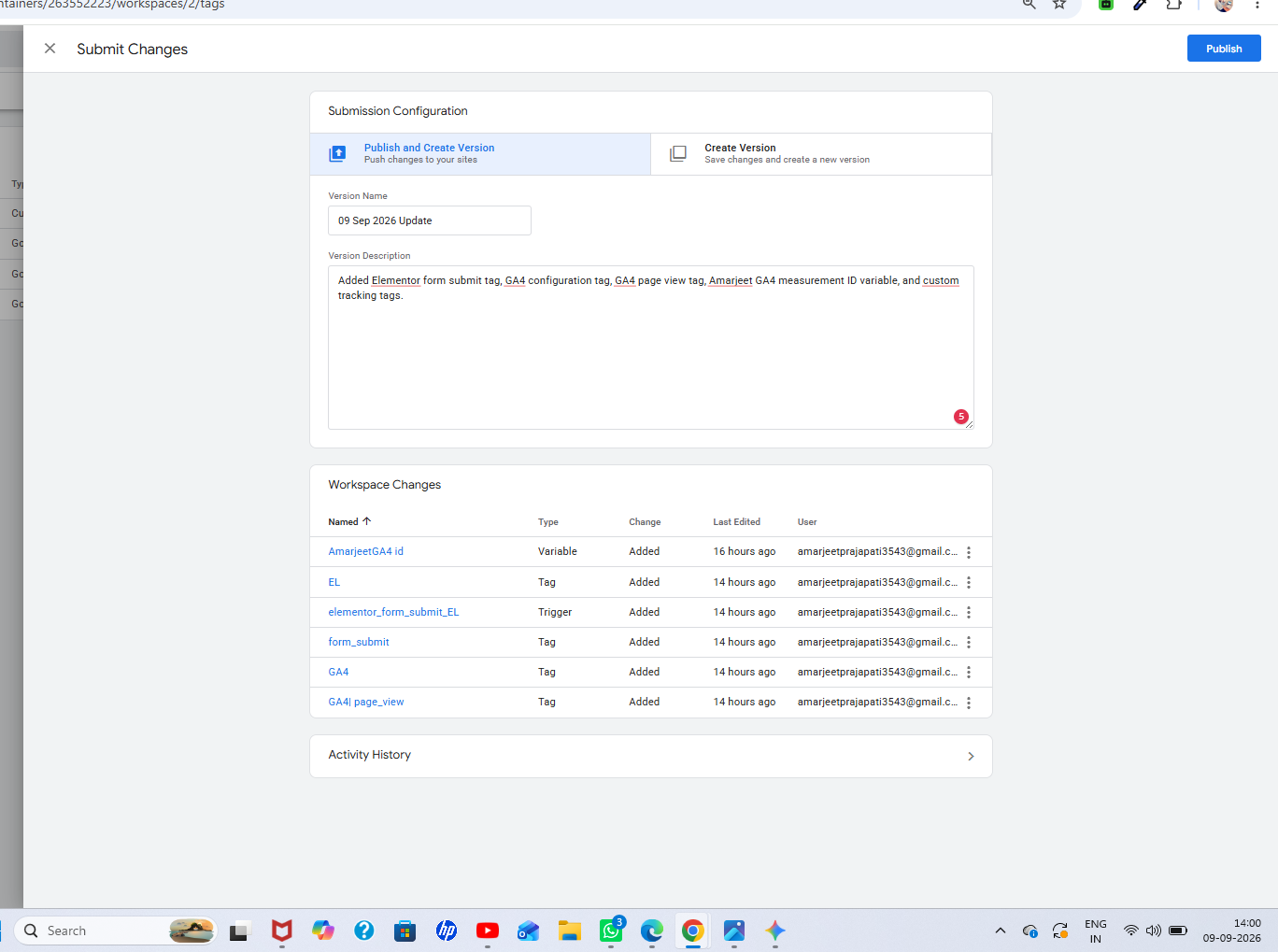This screenshot has width=1278, height=952.
Task: Click the blue Publish button
Action: point(1224,49)
